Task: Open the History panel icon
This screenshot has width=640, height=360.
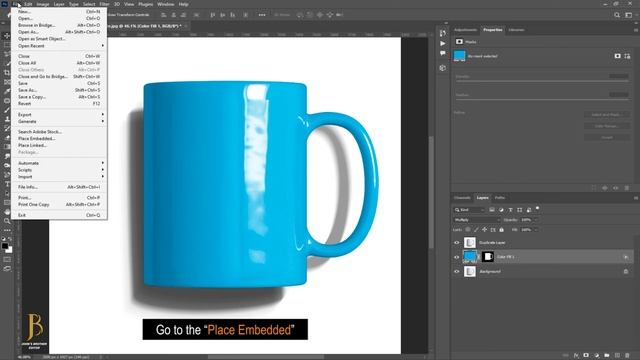Action: (x=443, y=33)
